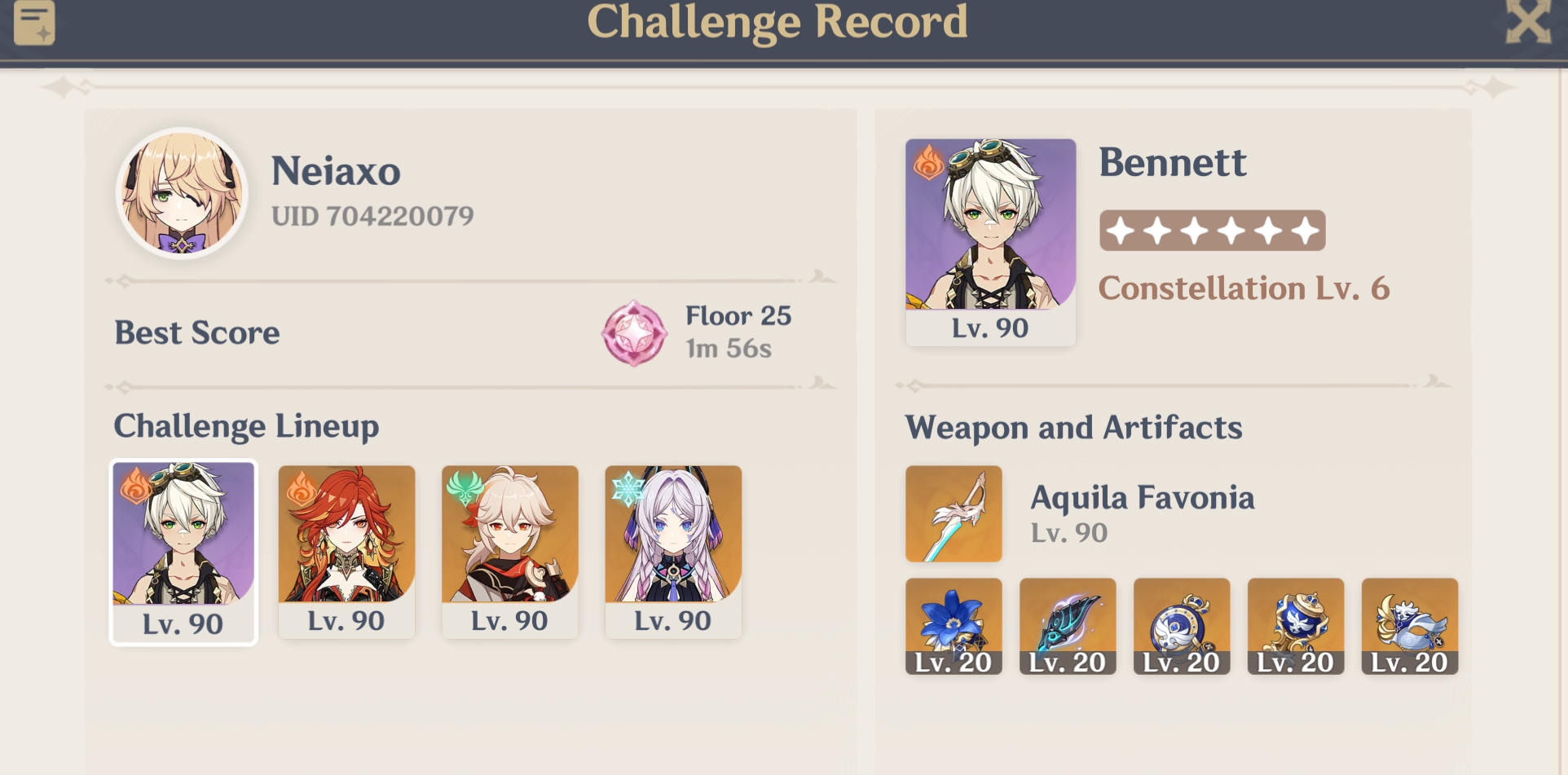The width and height of the screenshot is (1568, 775).
Task: Click the dark feather artifact icon
Action: coord(1068,626)
